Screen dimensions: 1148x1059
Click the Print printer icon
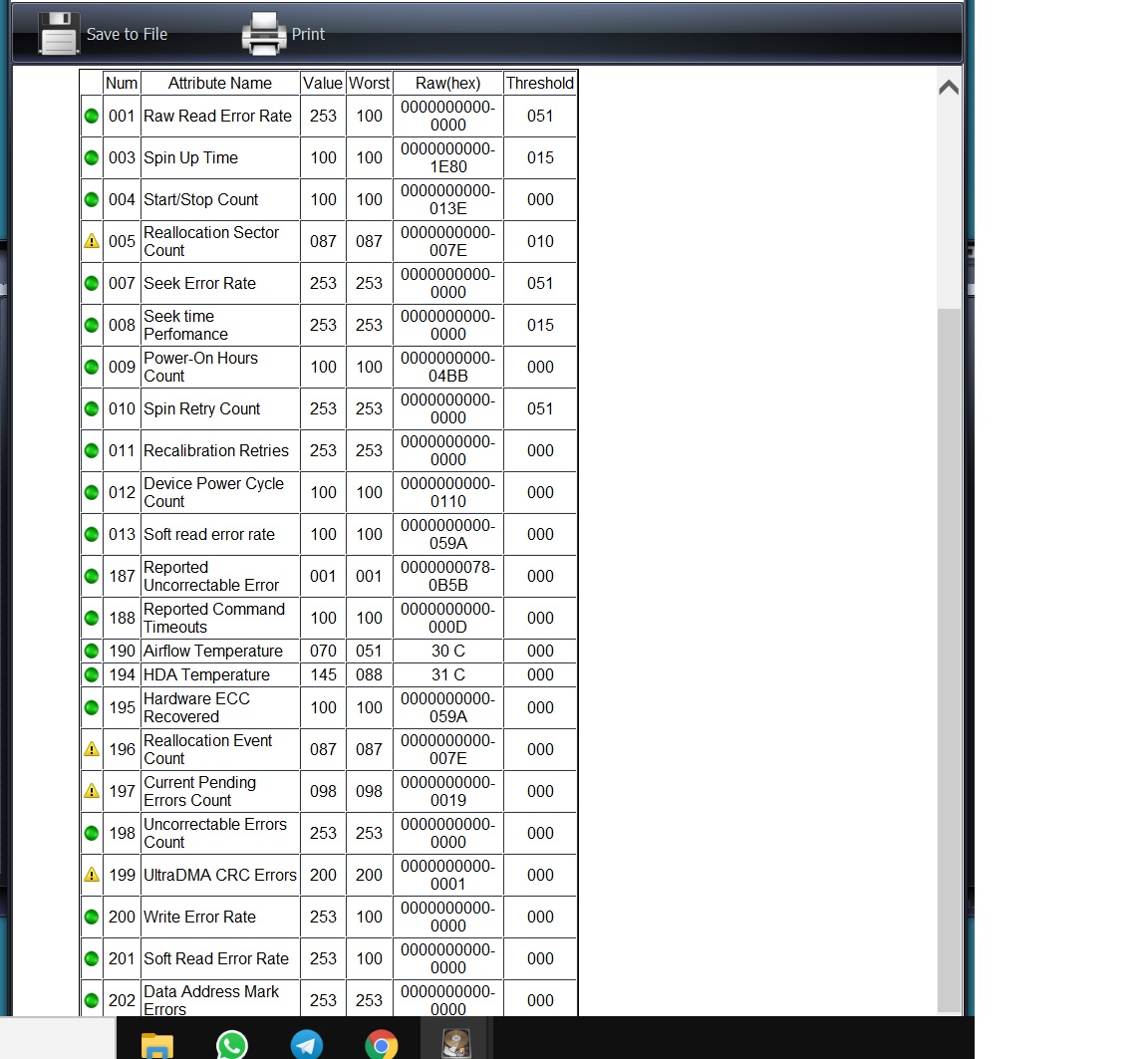click(263, 34)
